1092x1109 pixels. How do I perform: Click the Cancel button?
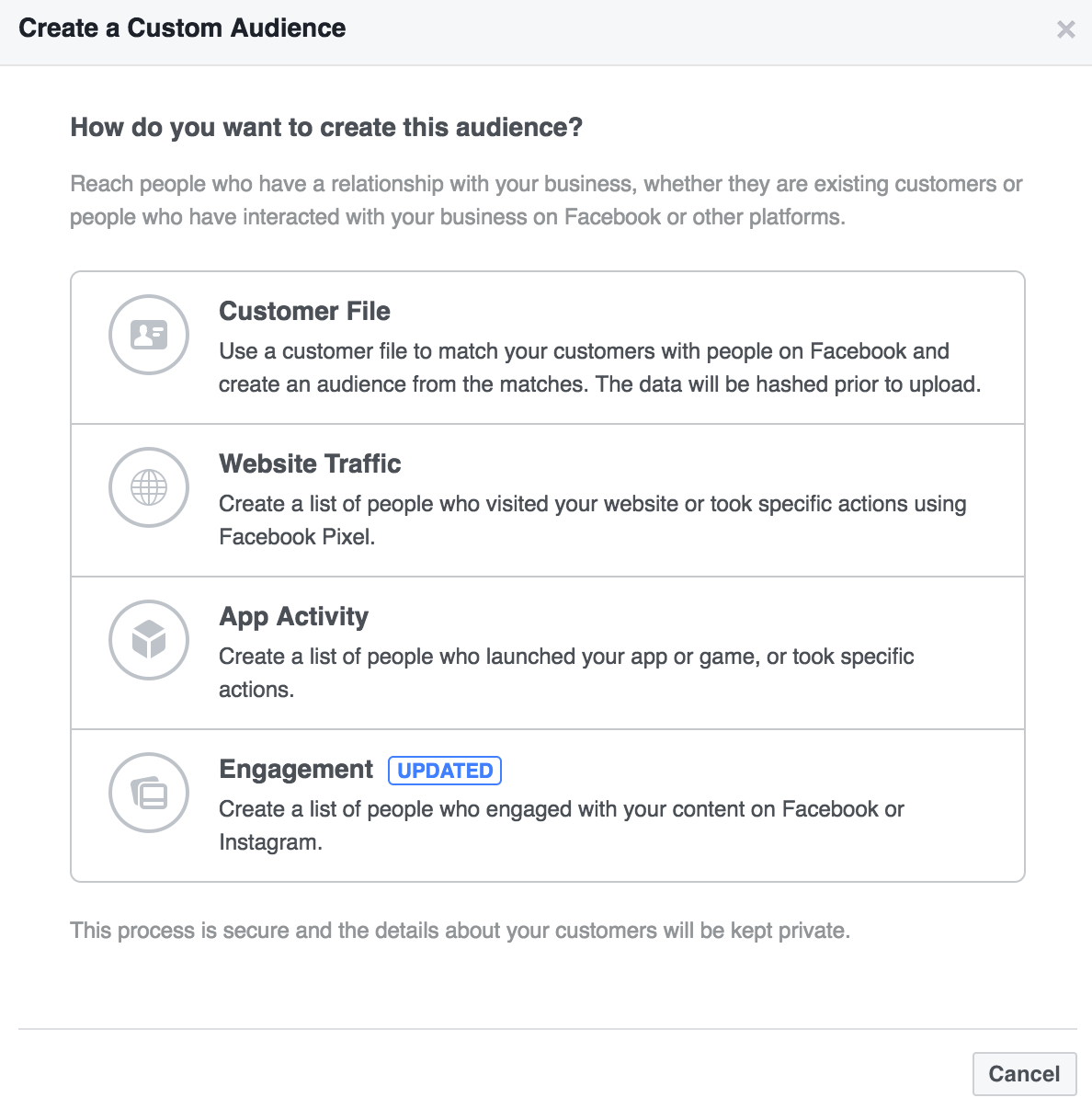(x=1024, y=1074)
